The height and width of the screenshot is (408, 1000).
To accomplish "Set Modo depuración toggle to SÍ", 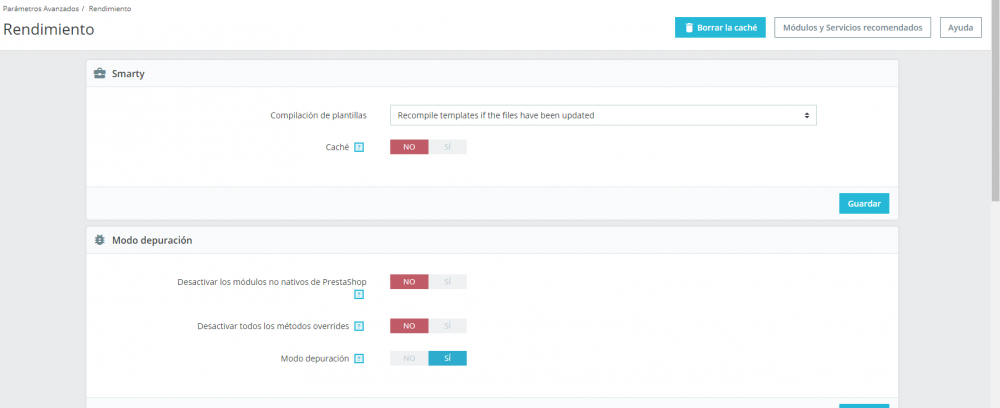I will pos(448,358).
